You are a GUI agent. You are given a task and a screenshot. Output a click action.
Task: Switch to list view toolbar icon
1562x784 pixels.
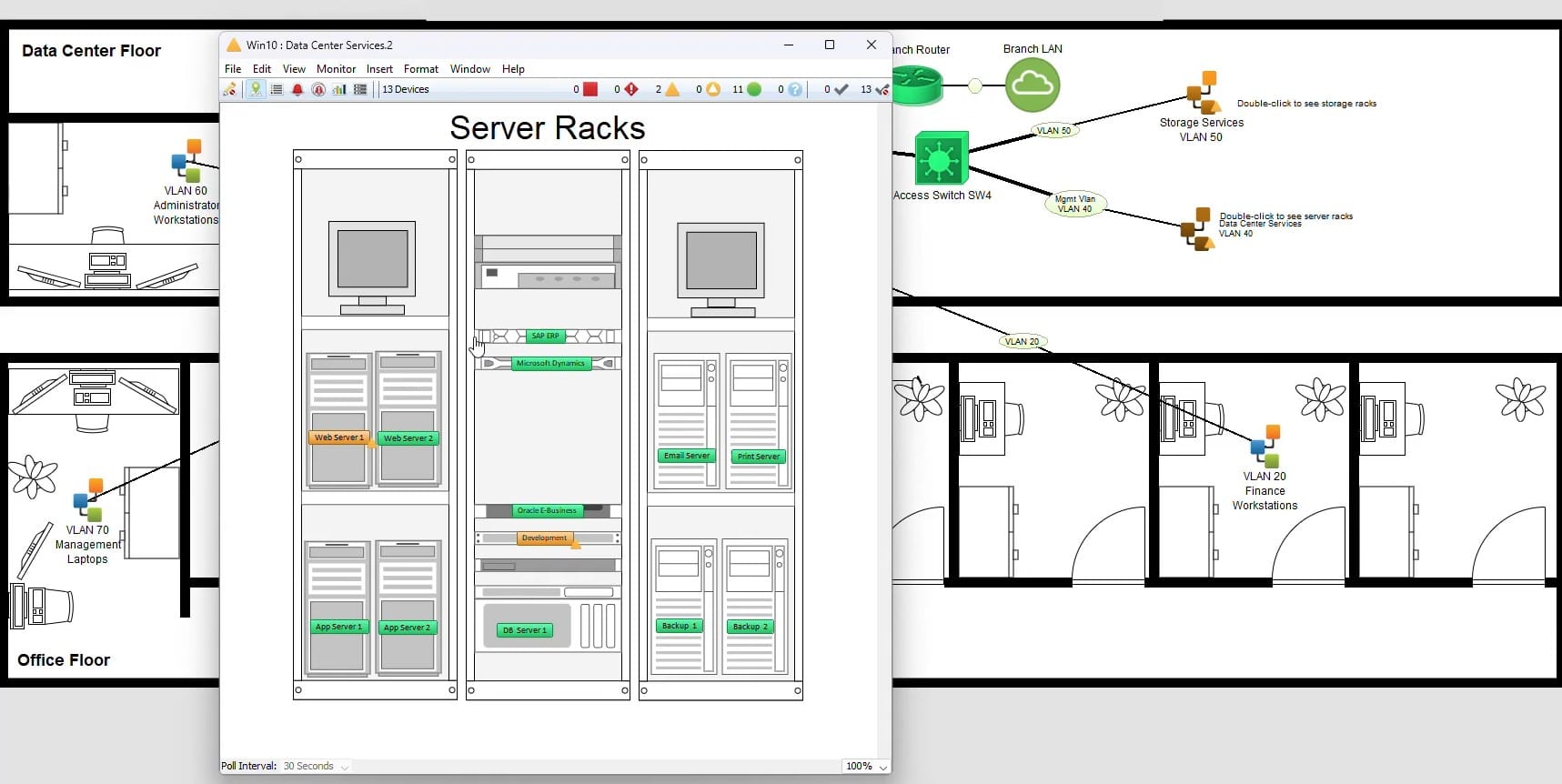pyautogui.click(x=277, y=89)
